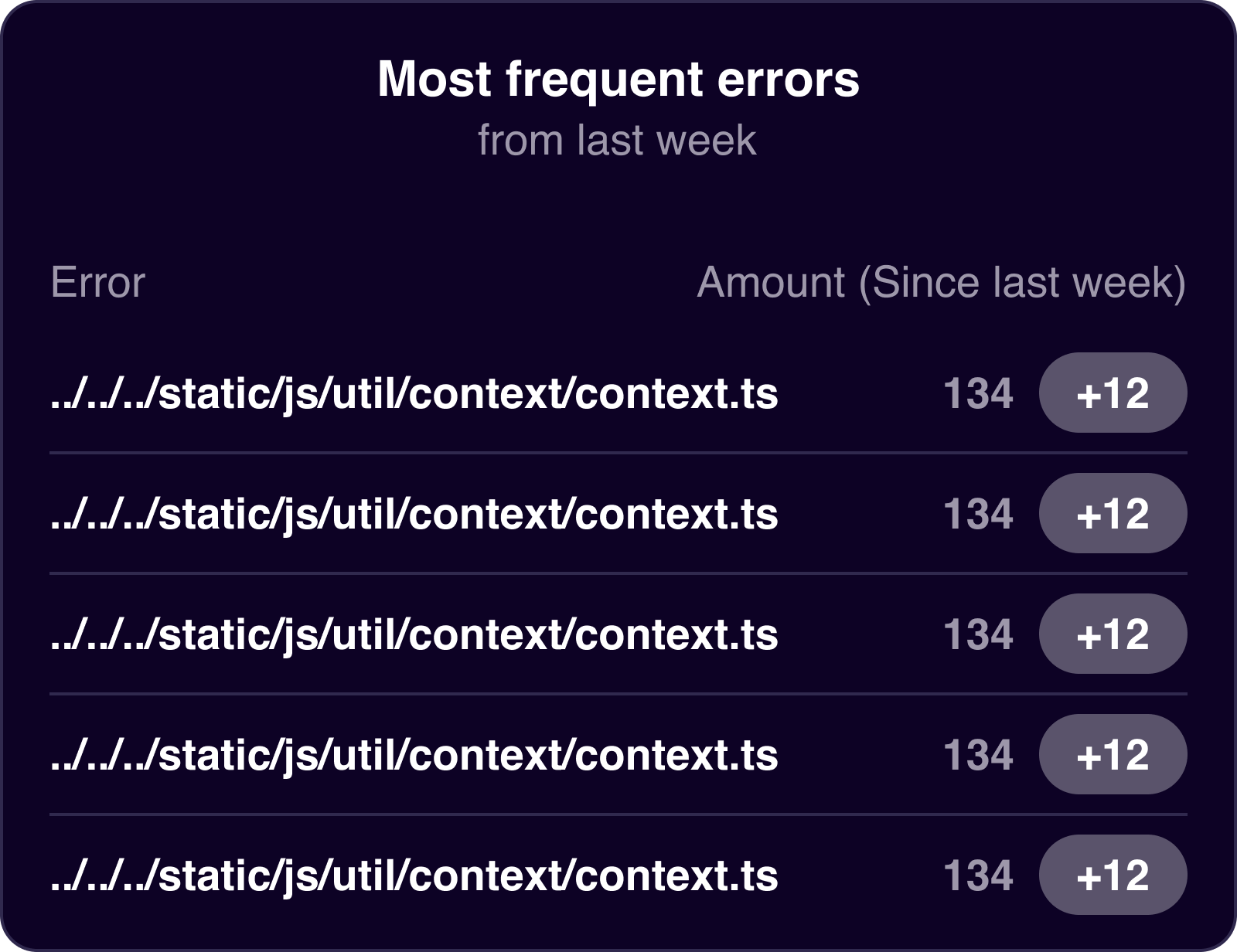Click the 134 count in third row
This screenshot has height=952, width=1237.
[x=978, y=634]
